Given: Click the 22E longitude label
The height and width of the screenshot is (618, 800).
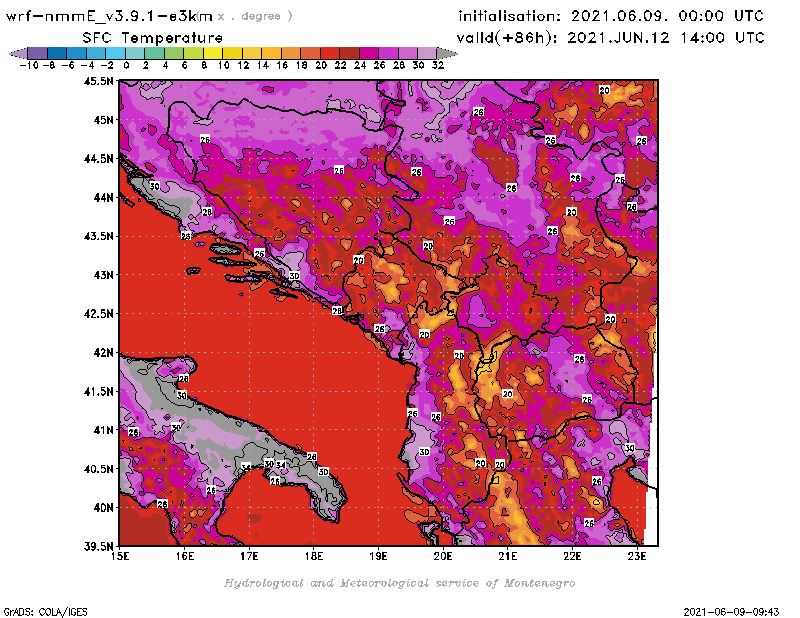Looking at the screenshot, I should [x=572, y=556].
